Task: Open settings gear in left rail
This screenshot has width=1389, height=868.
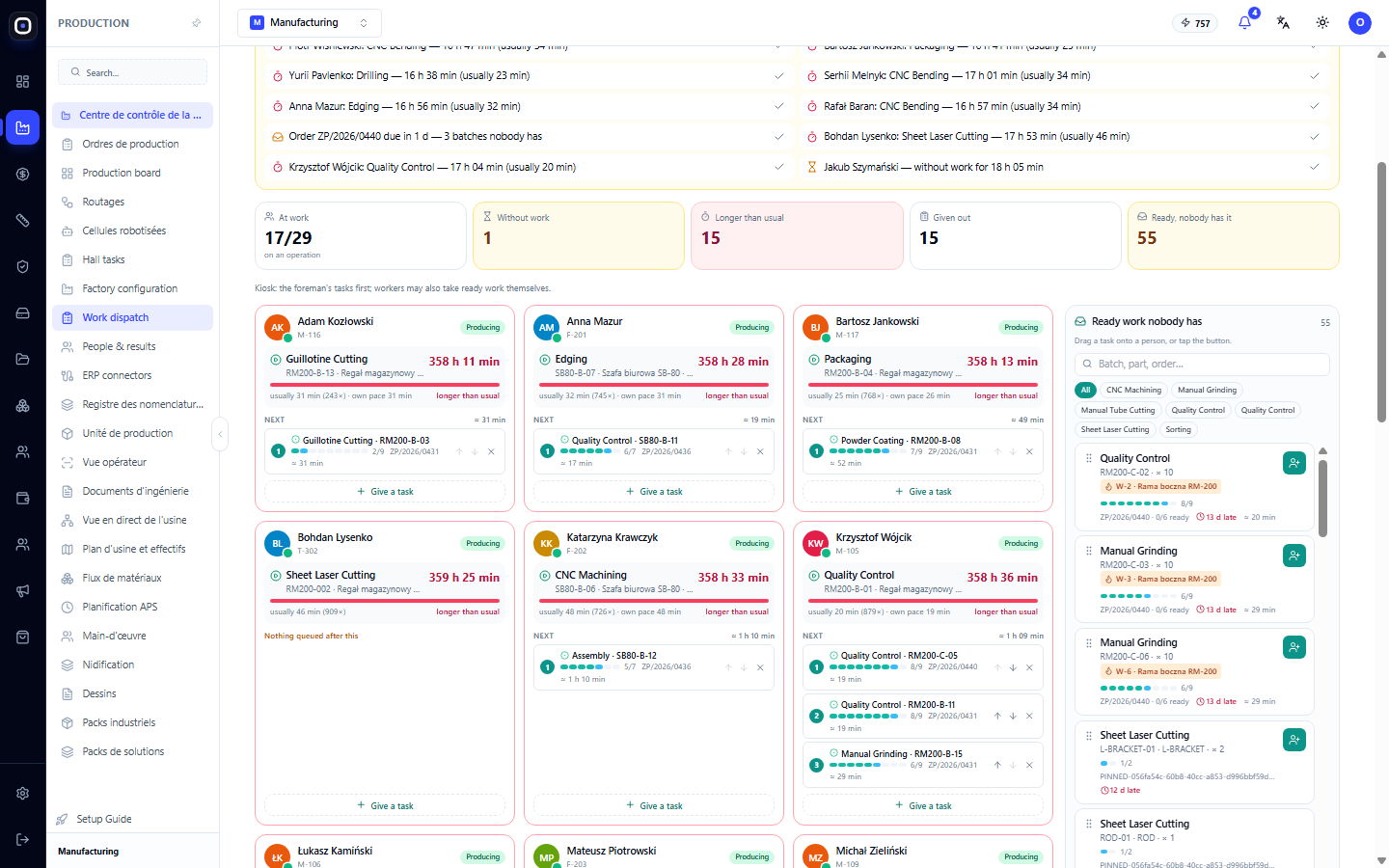Action: pyautogui.click(x=23, y=794)
